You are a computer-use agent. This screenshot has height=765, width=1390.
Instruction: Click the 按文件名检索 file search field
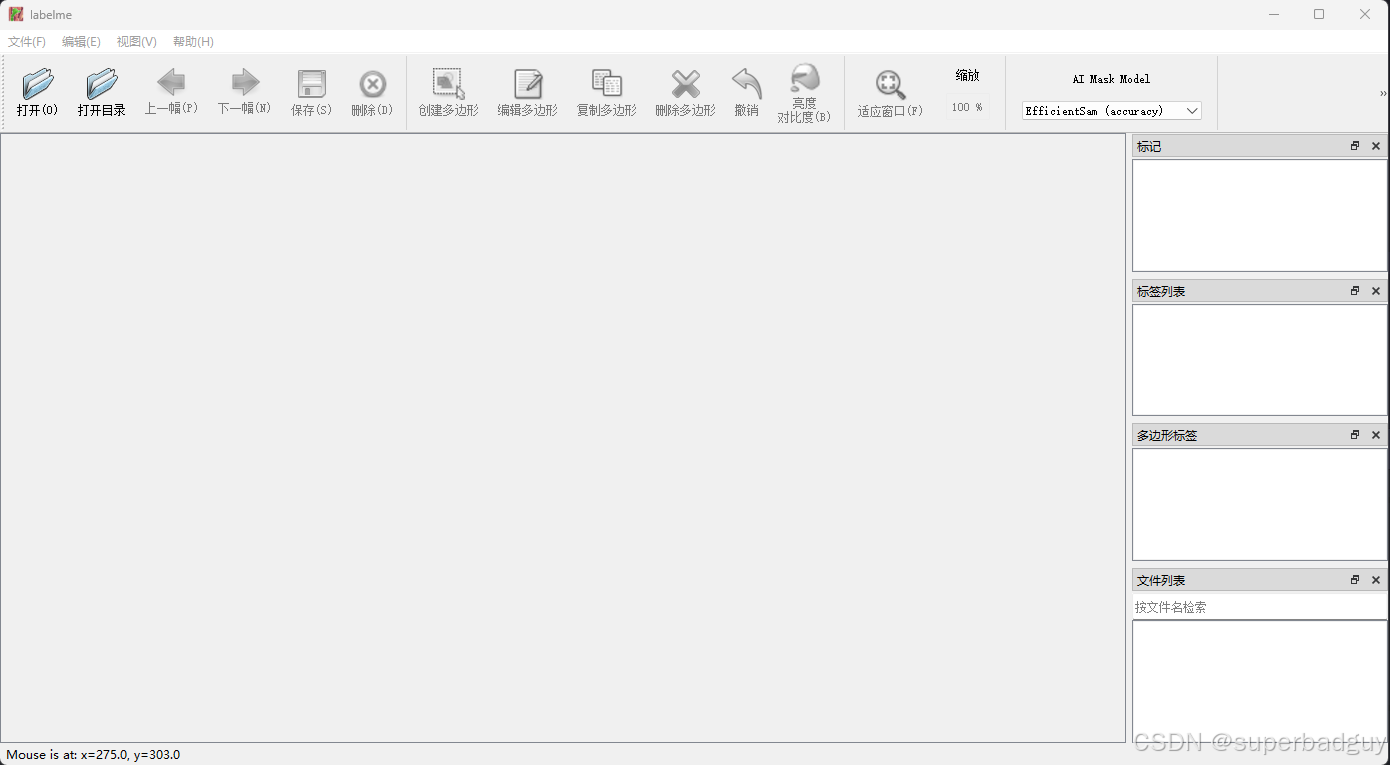click(x=1260, y=607)
